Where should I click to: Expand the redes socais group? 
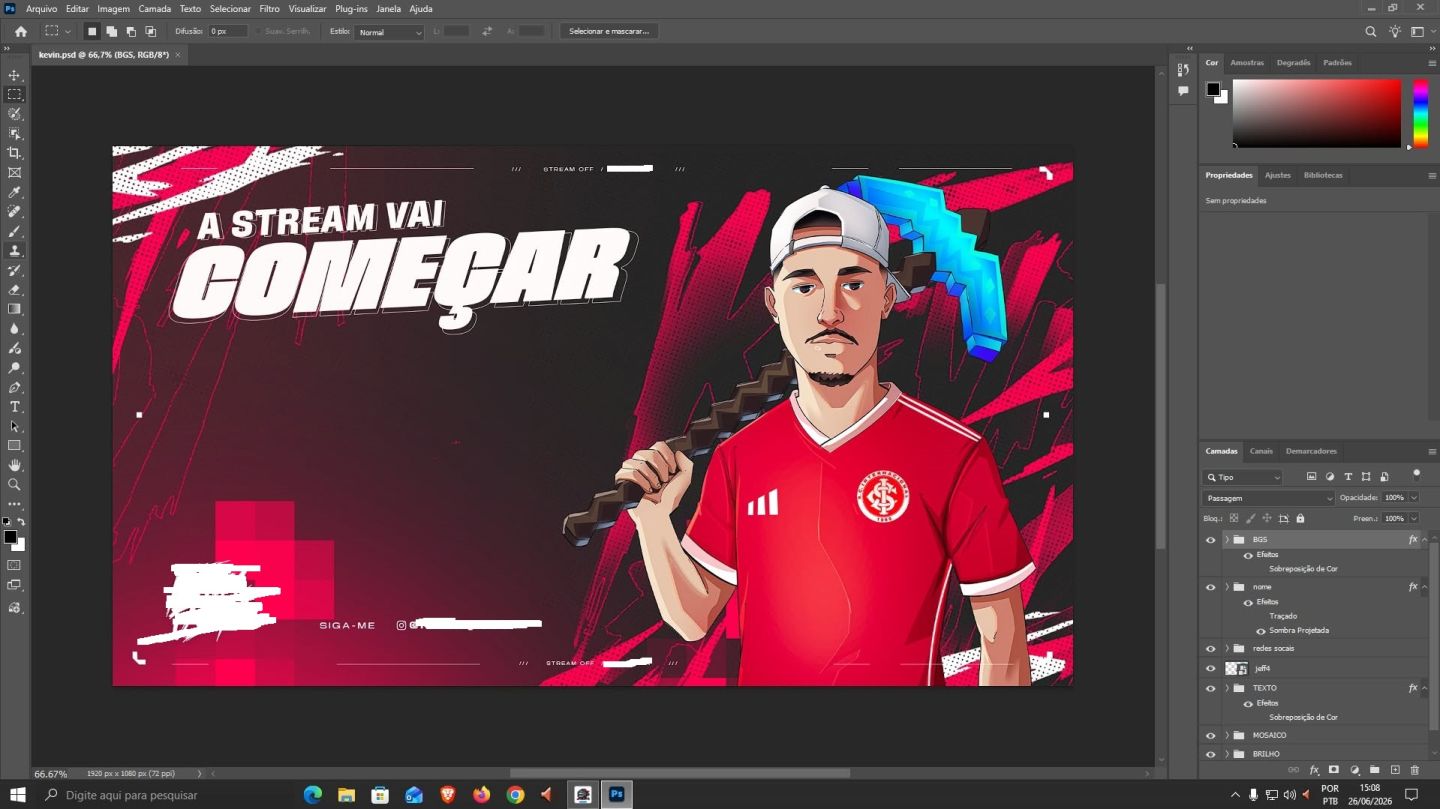point(1227,649)
